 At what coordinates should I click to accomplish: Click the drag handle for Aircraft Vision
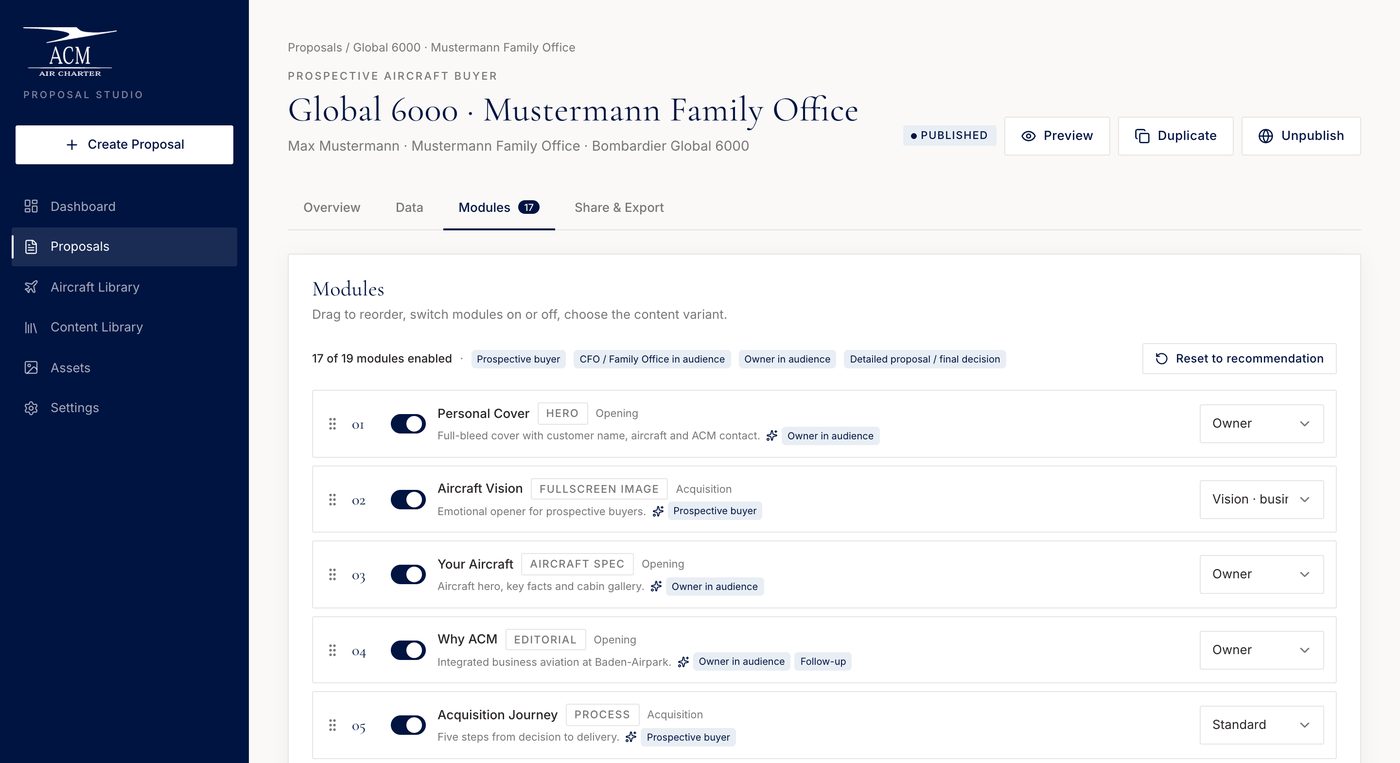(332, 499)
